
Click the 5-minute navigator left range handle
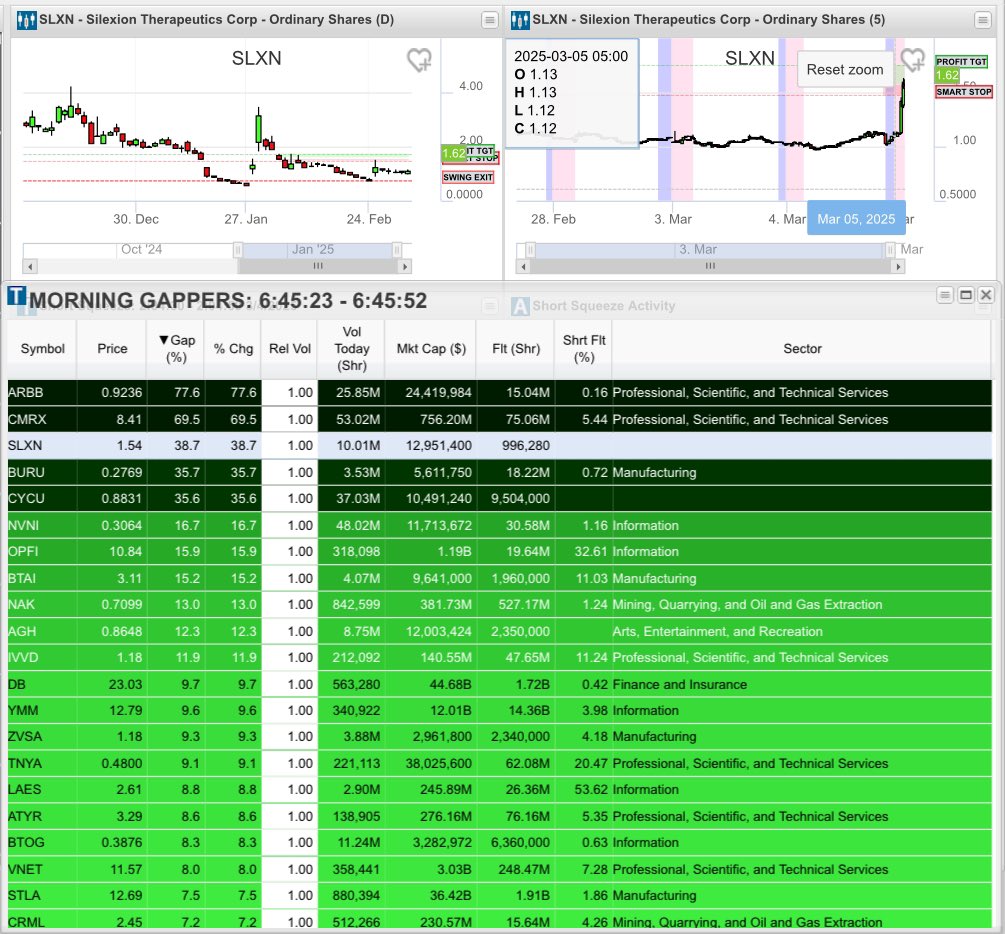coord(530,249)
